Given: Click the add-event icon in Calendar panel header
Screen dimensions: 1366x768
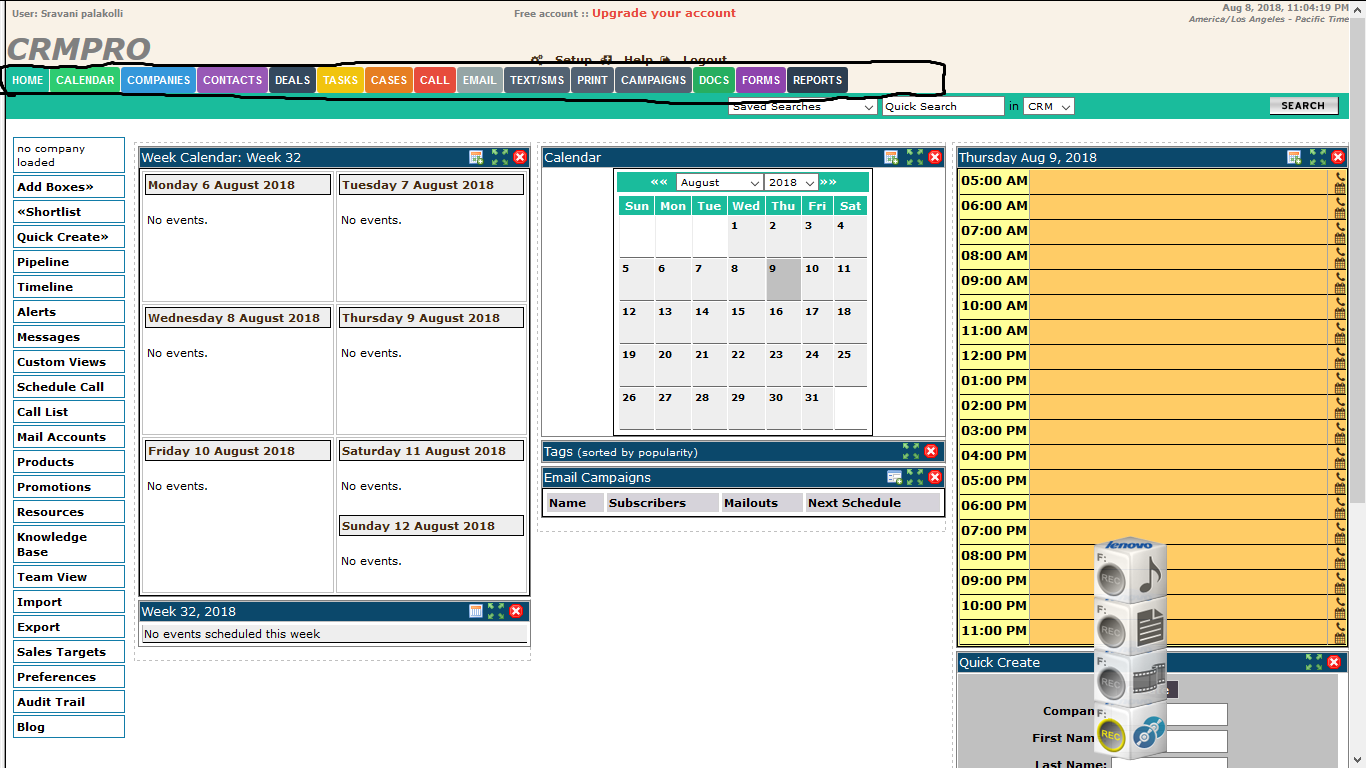Looking at the screenshot, I should pyautogui.click(x=891, y=157).
